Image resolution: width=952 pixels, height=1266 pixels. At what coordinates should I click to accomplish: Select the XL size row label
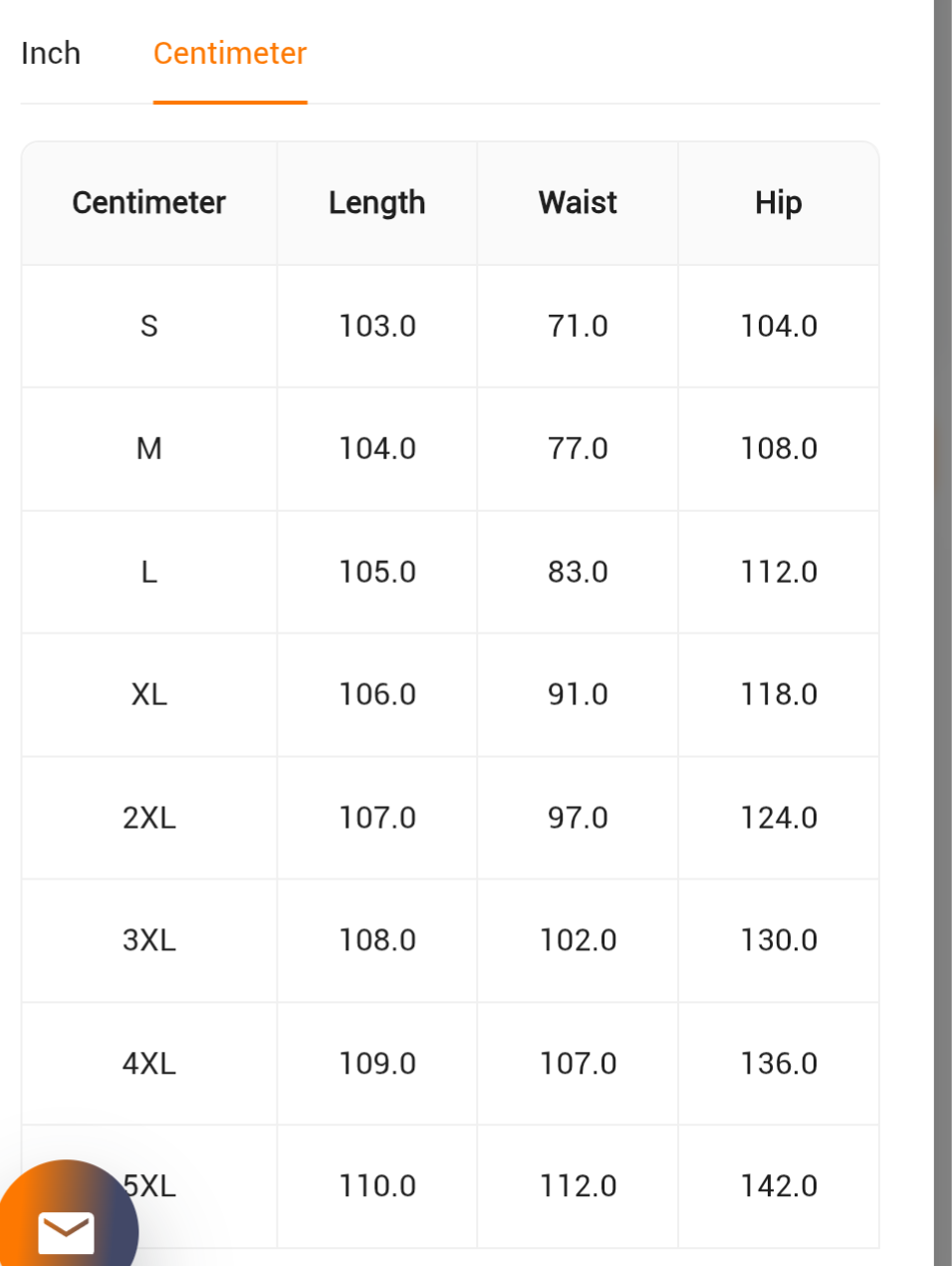tap(149, 695)
